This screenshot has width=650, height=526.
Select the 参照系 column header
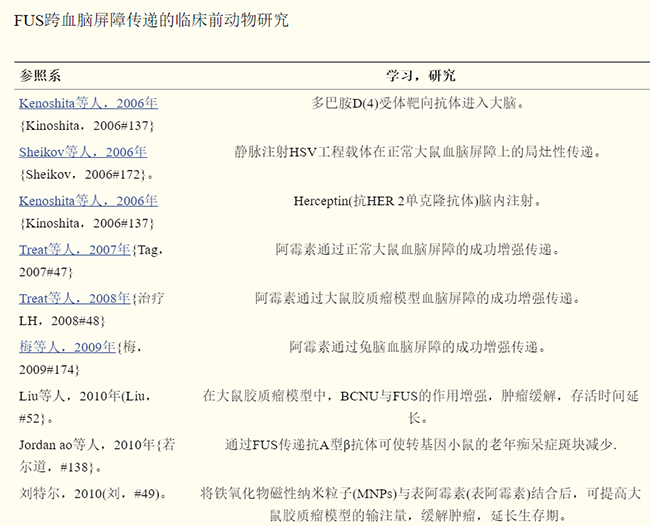click(40, 76)
